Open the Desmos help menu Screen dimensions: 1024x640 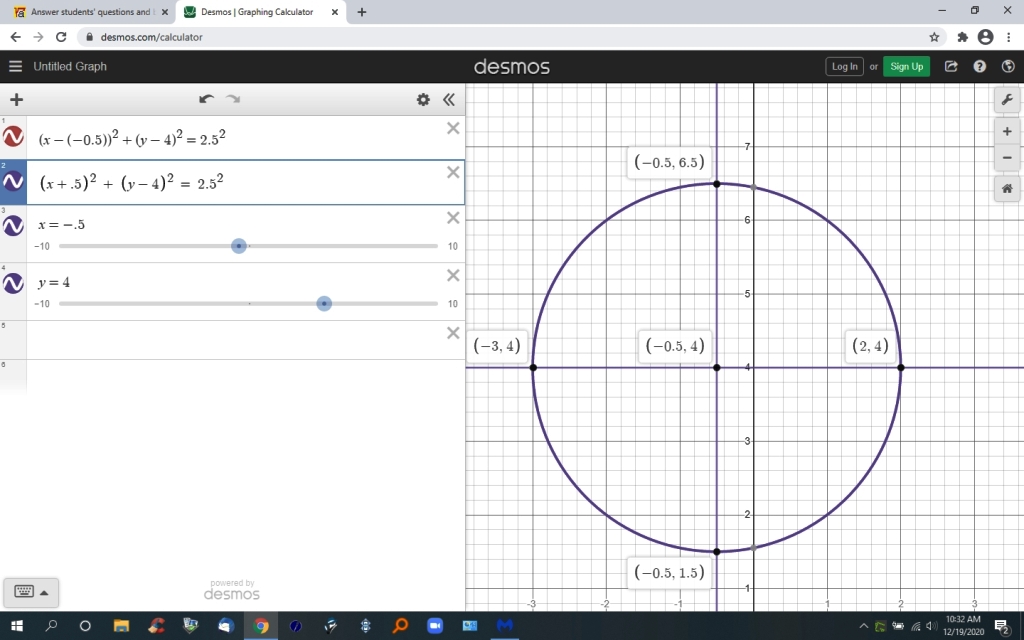point(980,66)
